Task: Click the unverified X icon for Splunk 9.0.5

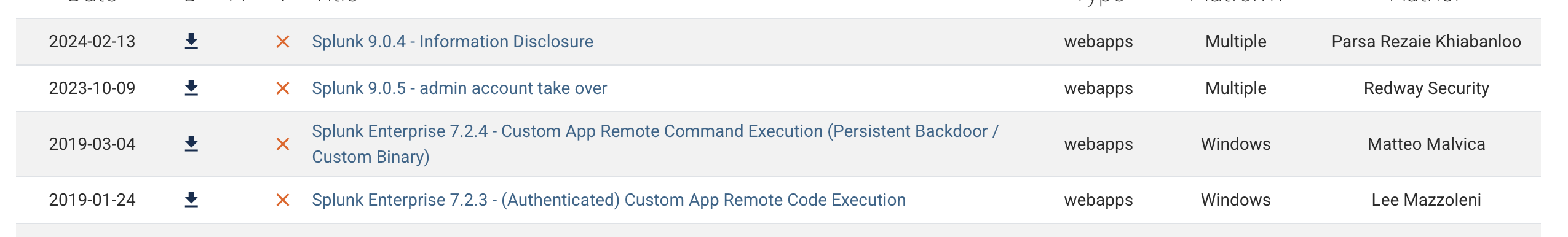Action: click(283, 88)
